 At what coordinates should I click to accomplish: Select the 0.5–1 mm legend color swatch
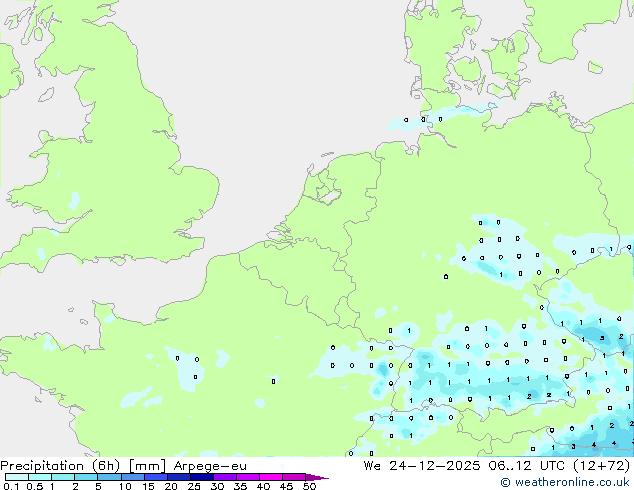[x=40, y=477]
